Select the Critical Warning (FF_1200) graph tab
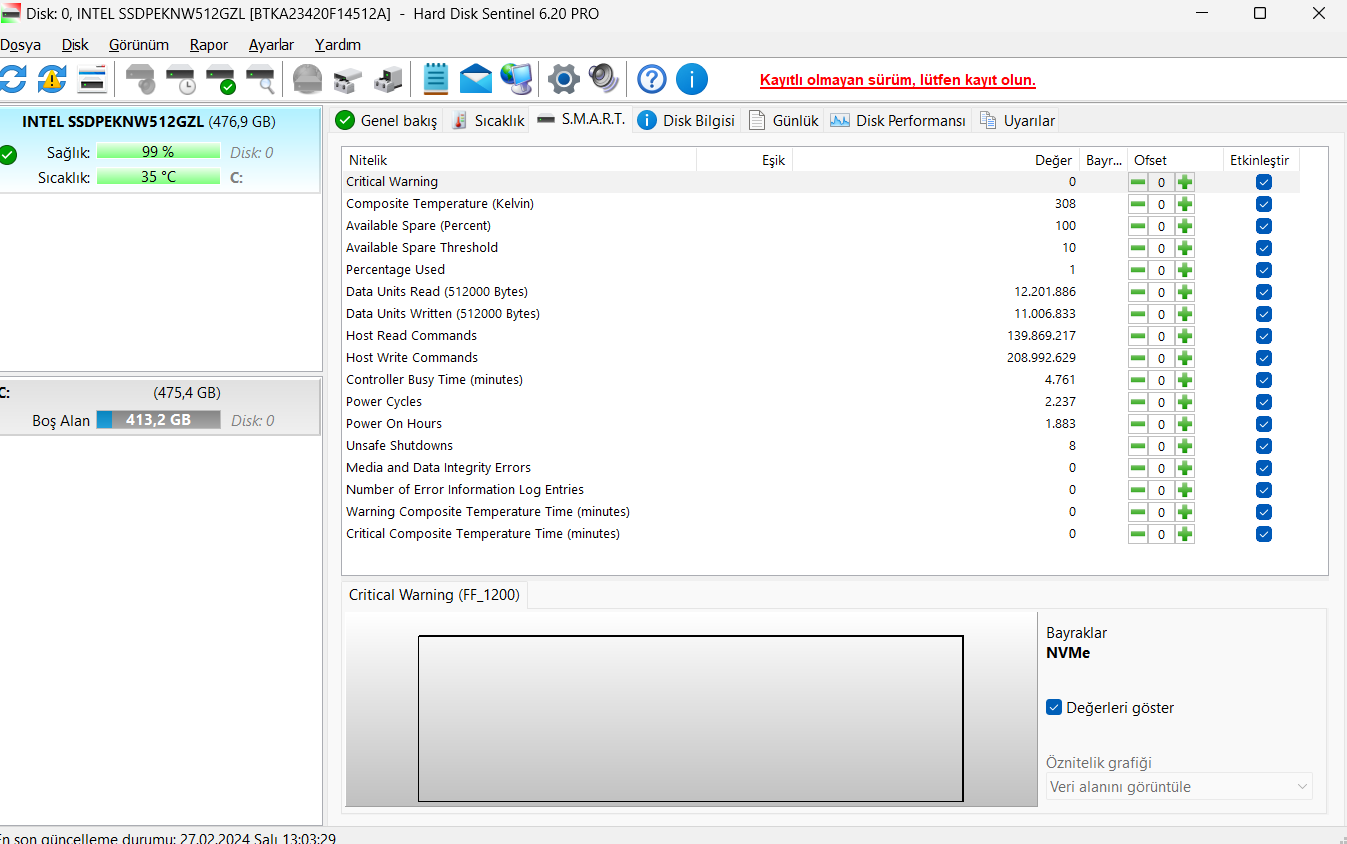 [x=434, y=595]
